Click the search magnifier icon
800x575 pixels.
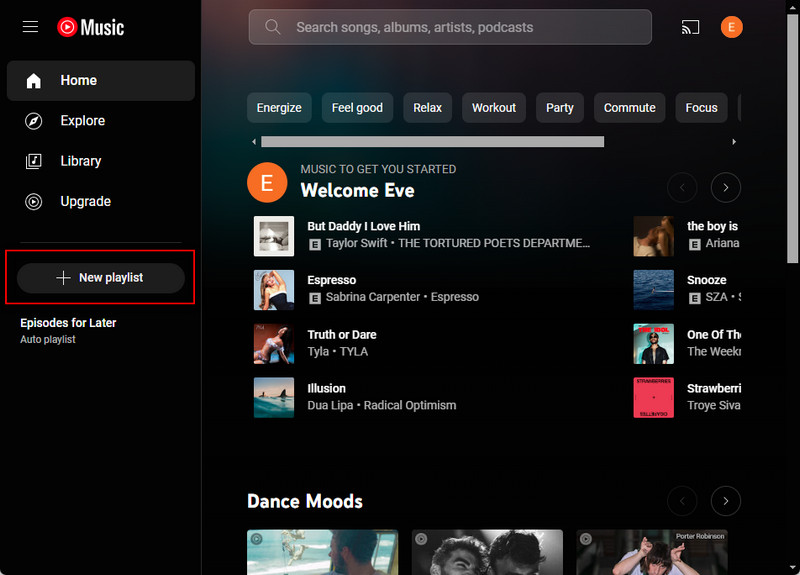click(273, 27)
